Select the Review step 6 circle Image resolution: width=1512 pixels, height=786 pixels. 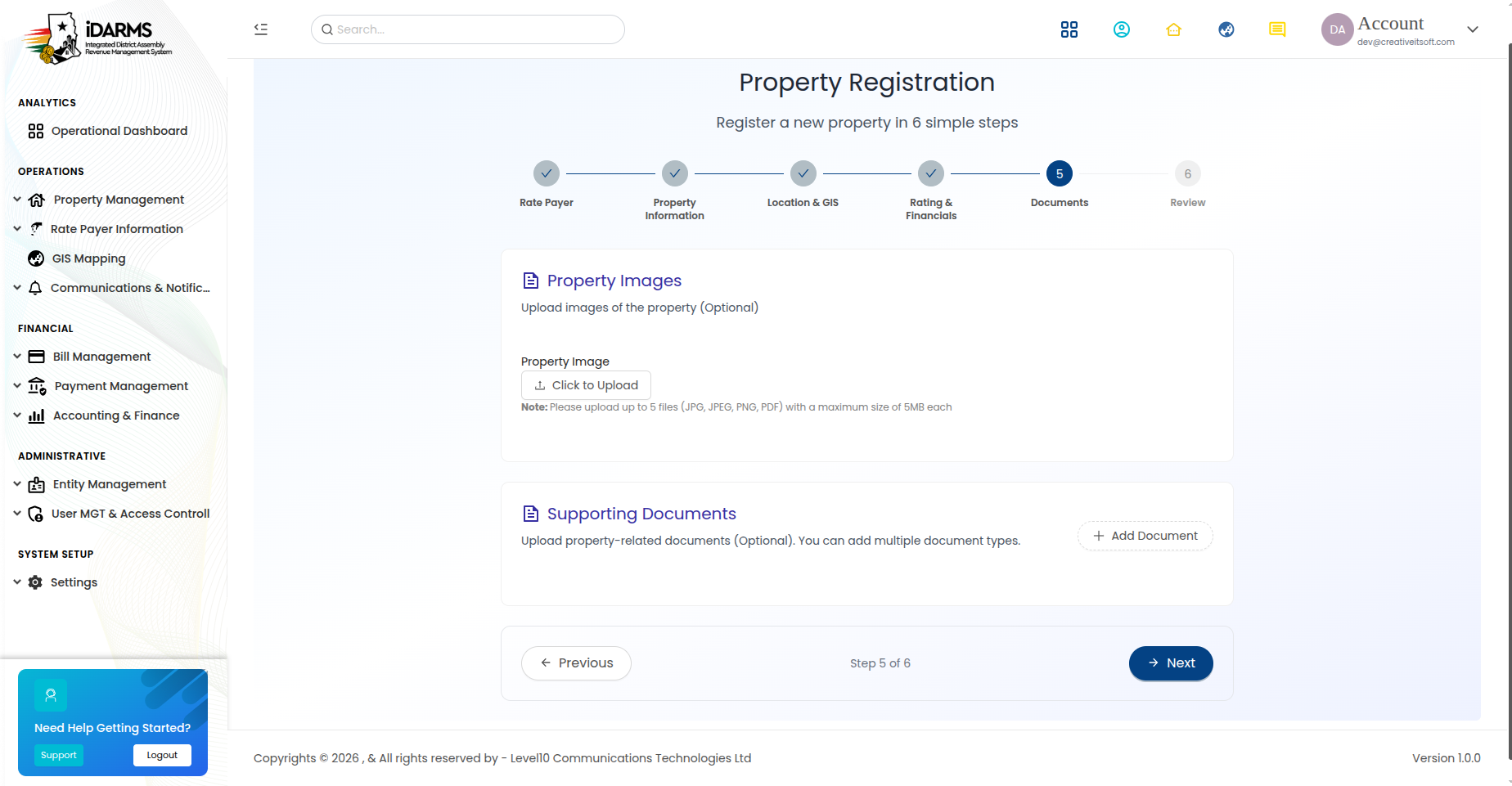pos(1188,173)
